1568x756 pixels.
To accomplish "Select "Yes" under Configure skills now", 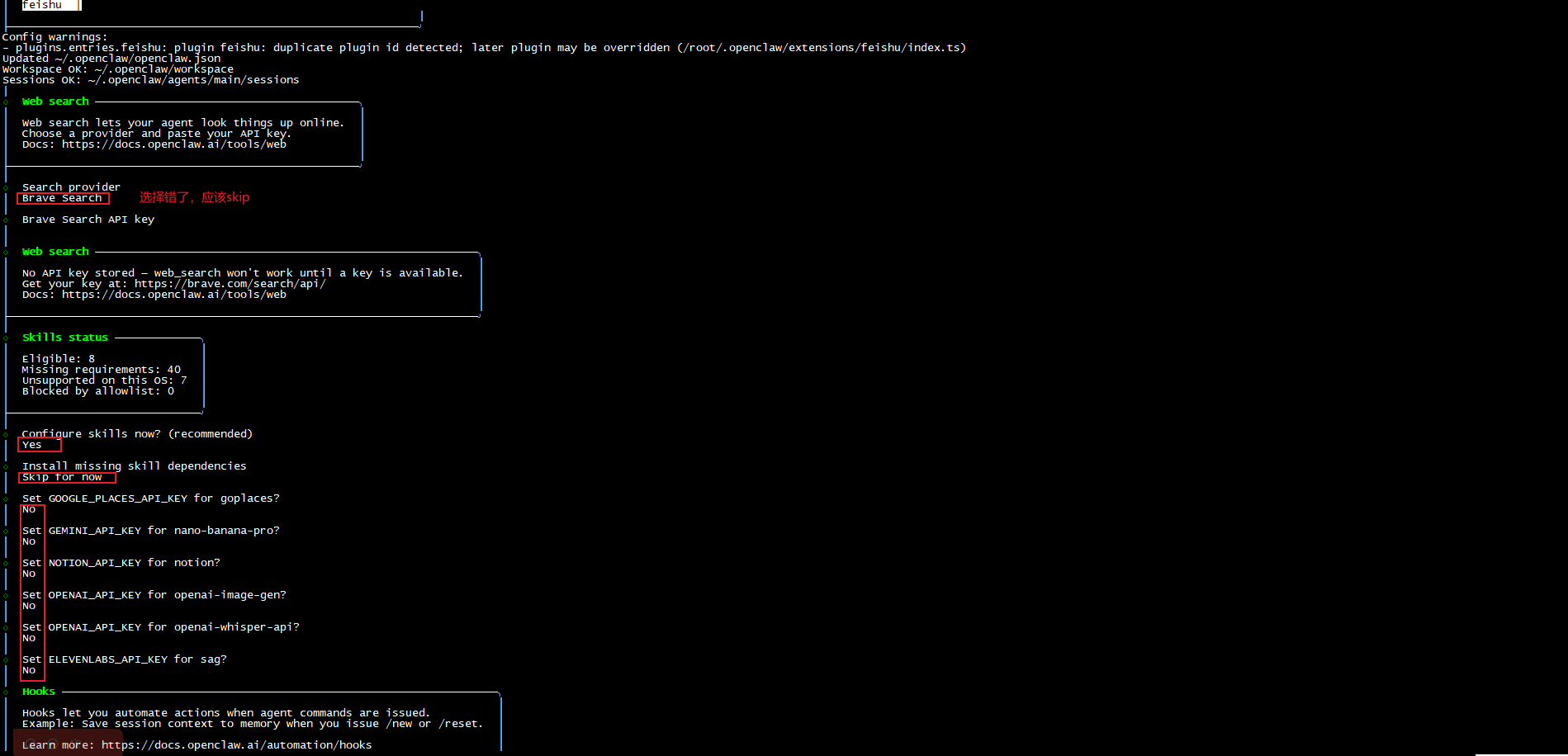I will [x=32, y=445].
